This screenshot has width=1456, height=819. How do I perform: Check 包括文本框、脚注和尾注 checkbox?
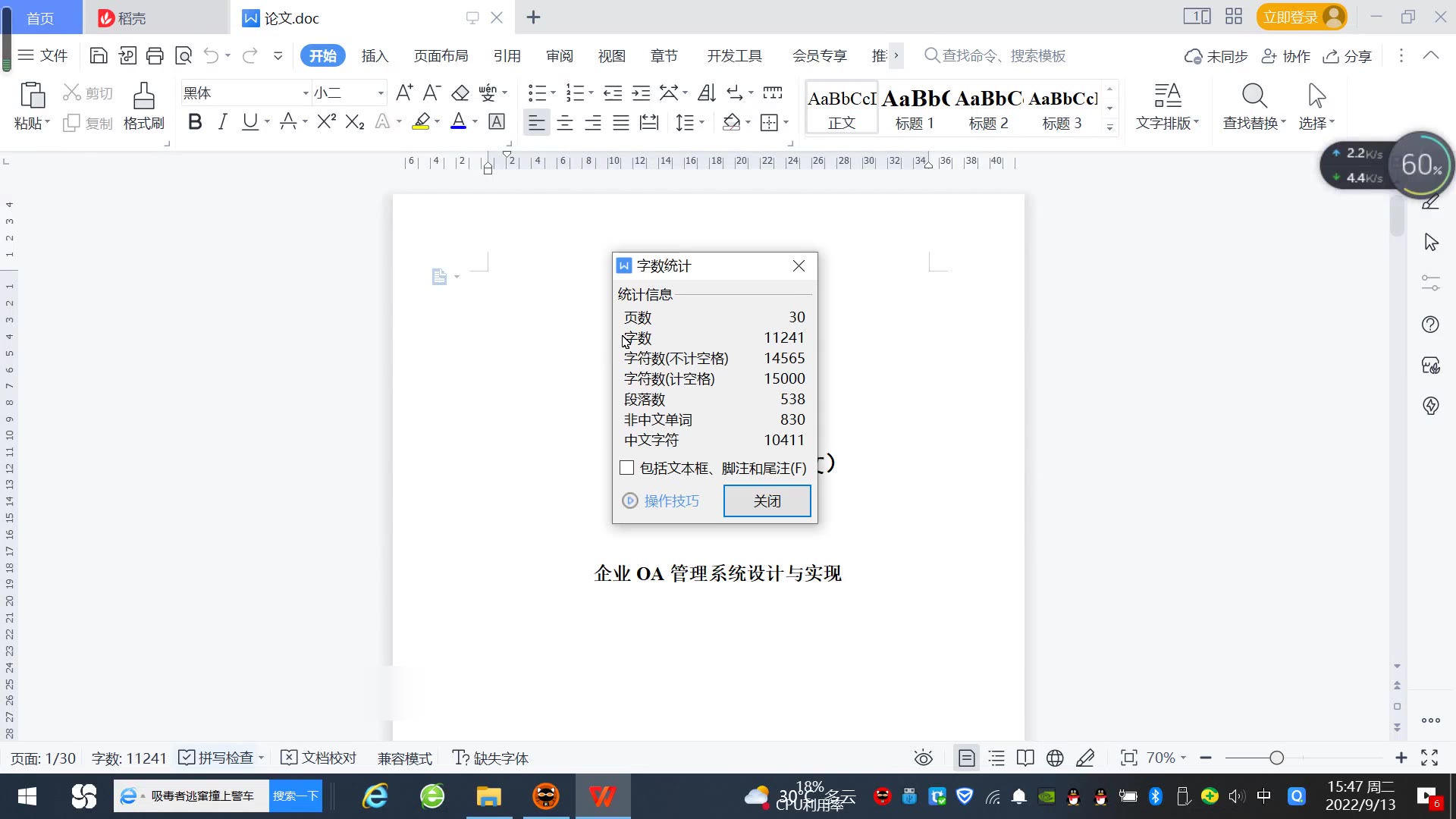coord(626,468)
